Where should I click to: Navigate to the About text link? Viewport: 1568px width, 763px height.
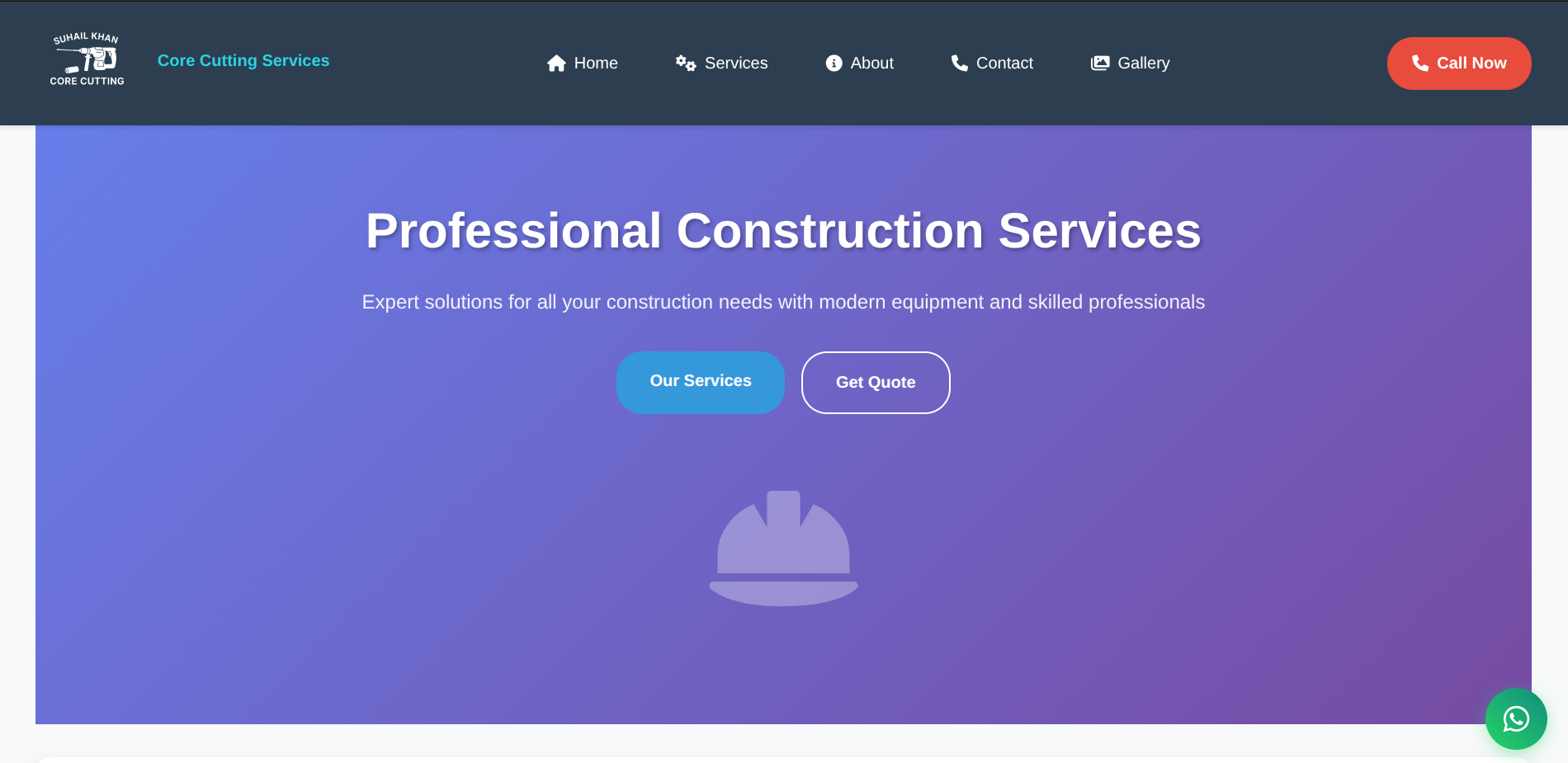pos(871,64)
